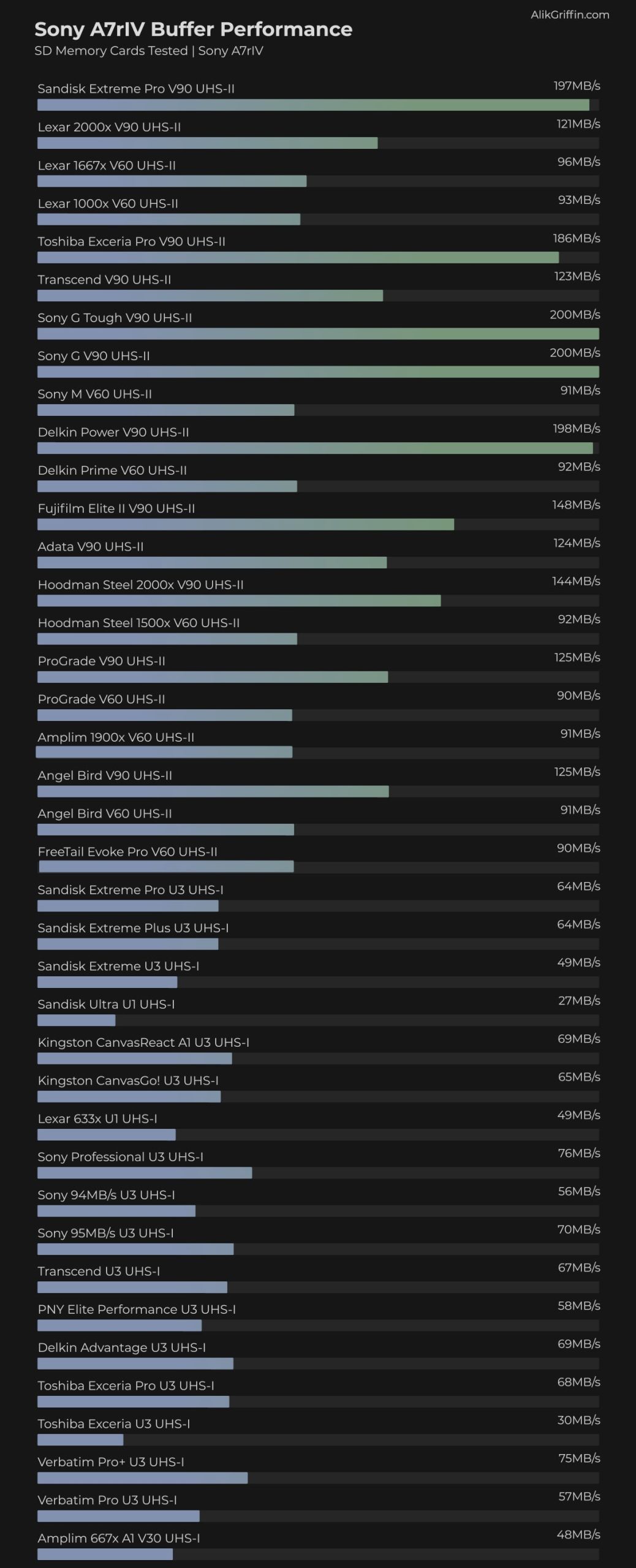
Task: Select the PNY Elite Performance U3 label
Action: tap(137, 1310)
